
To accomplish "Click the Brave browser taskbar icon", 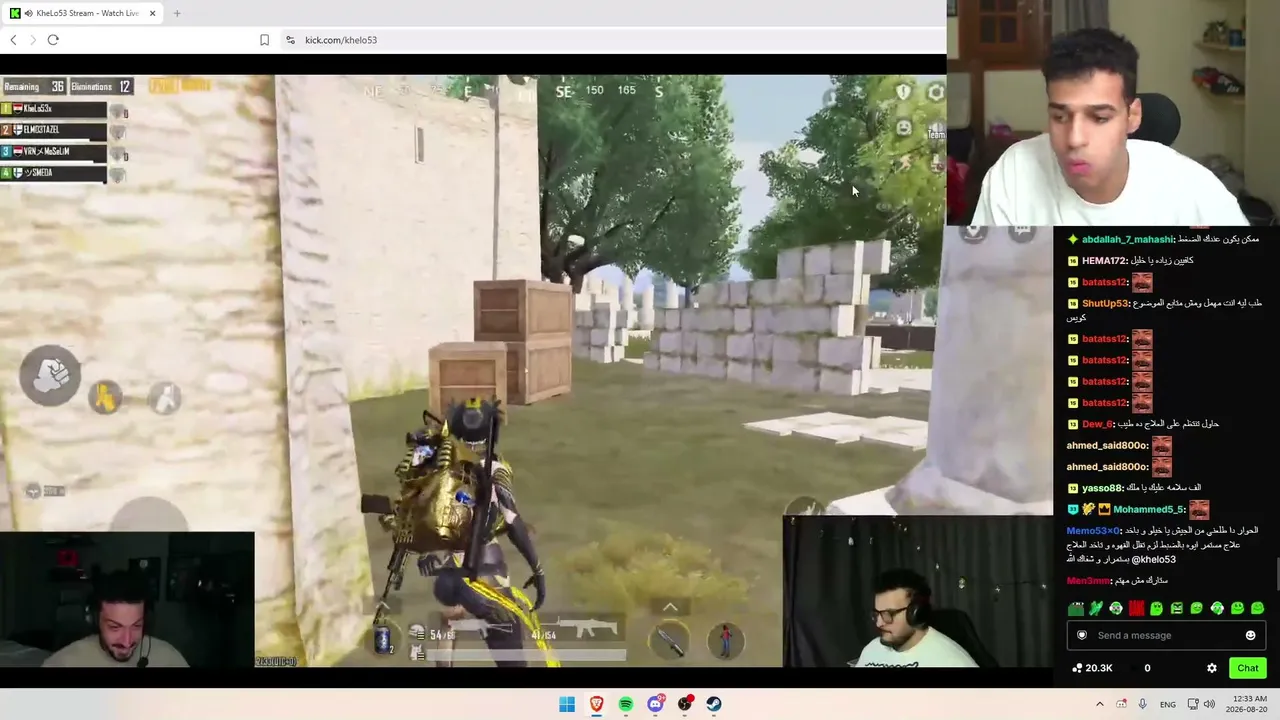I will pyautogui.click(x=597, y=704).
